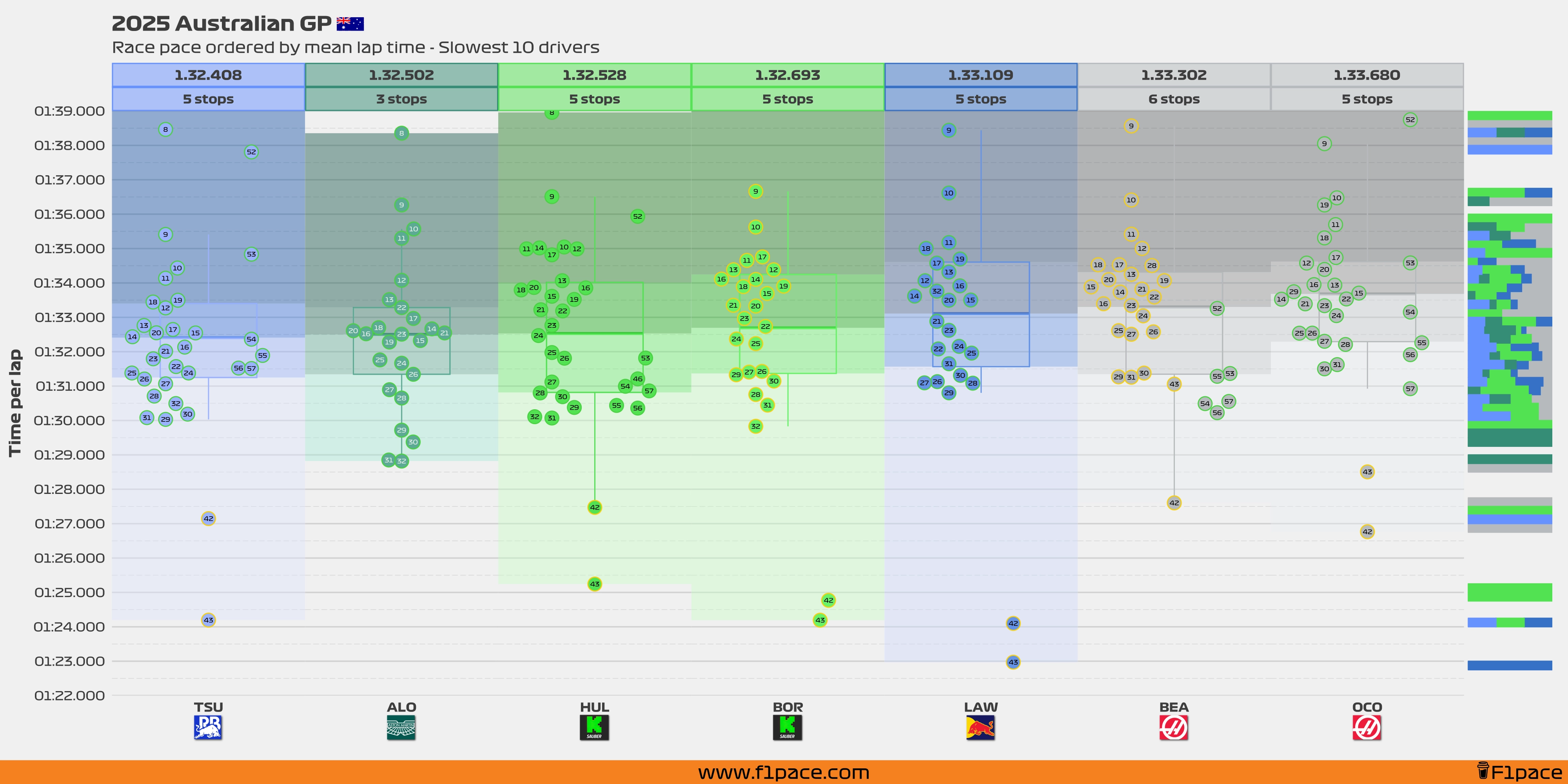1568x784 pixels.
Task: Click ALO's lap 8 data point
Action: click(x=401, y=133)
